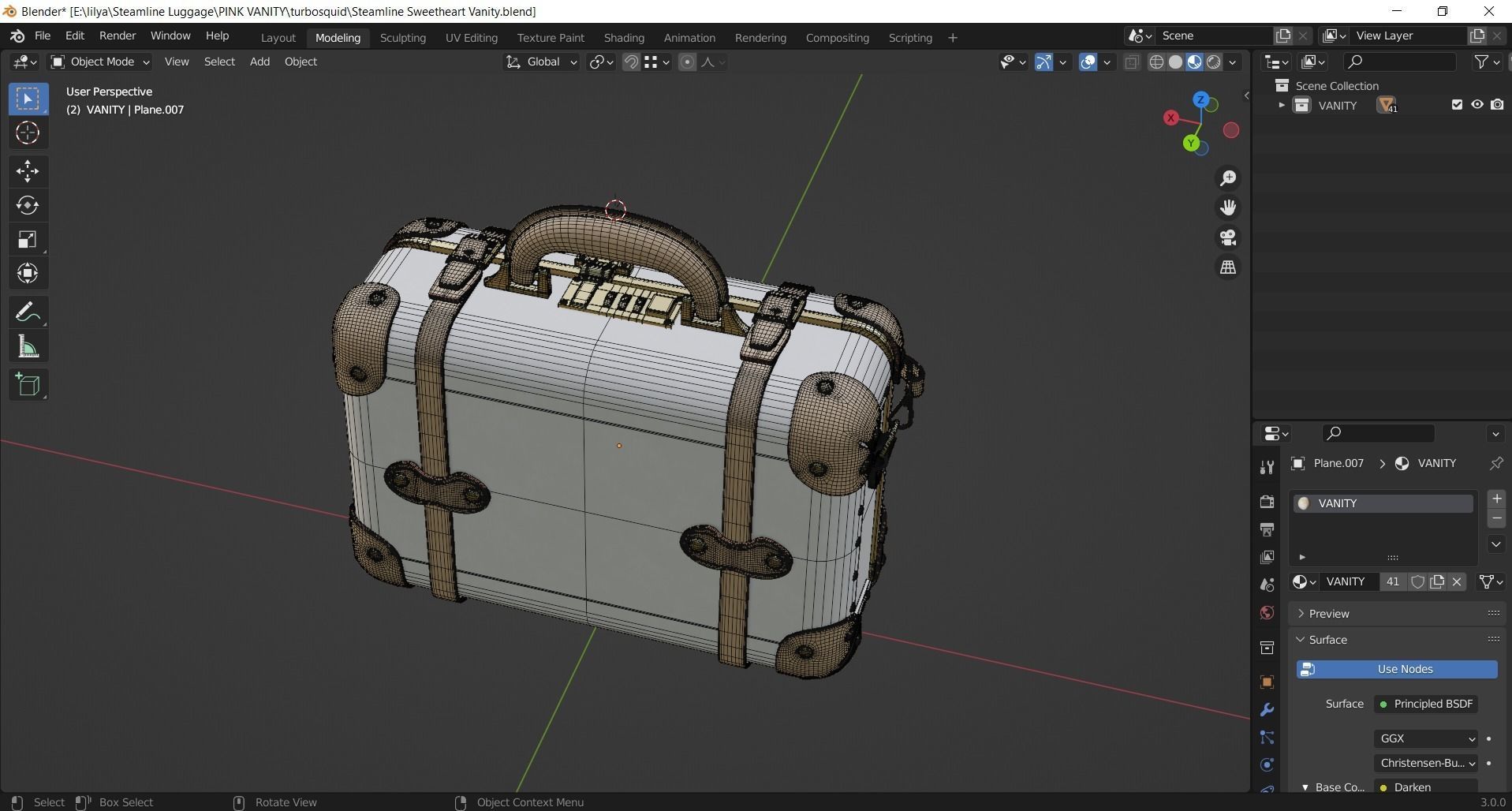Open viewport shading options dropdown

1233,62
